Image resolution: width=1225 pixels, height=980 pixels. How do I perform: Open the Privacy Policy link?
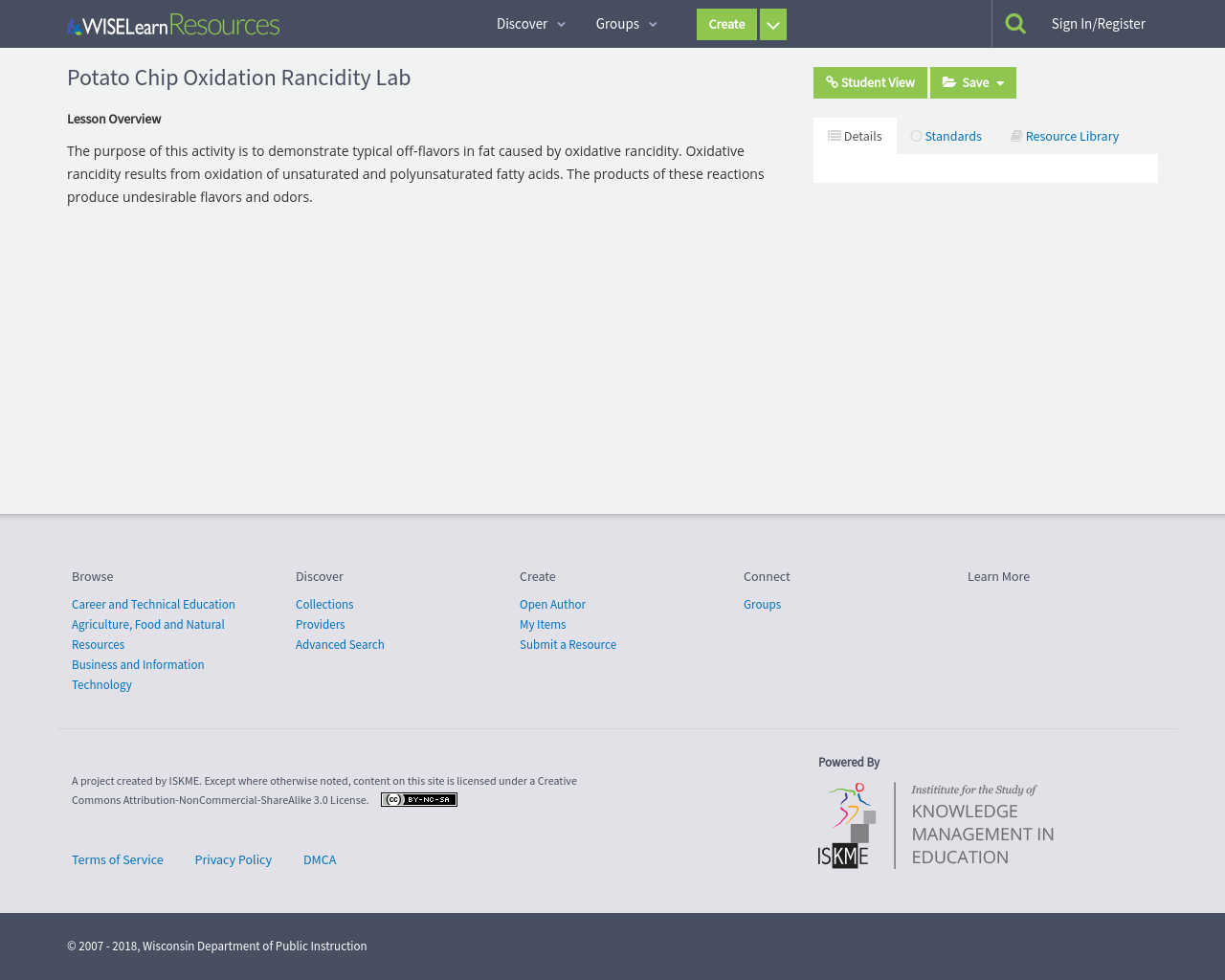(x=234, y=860)
